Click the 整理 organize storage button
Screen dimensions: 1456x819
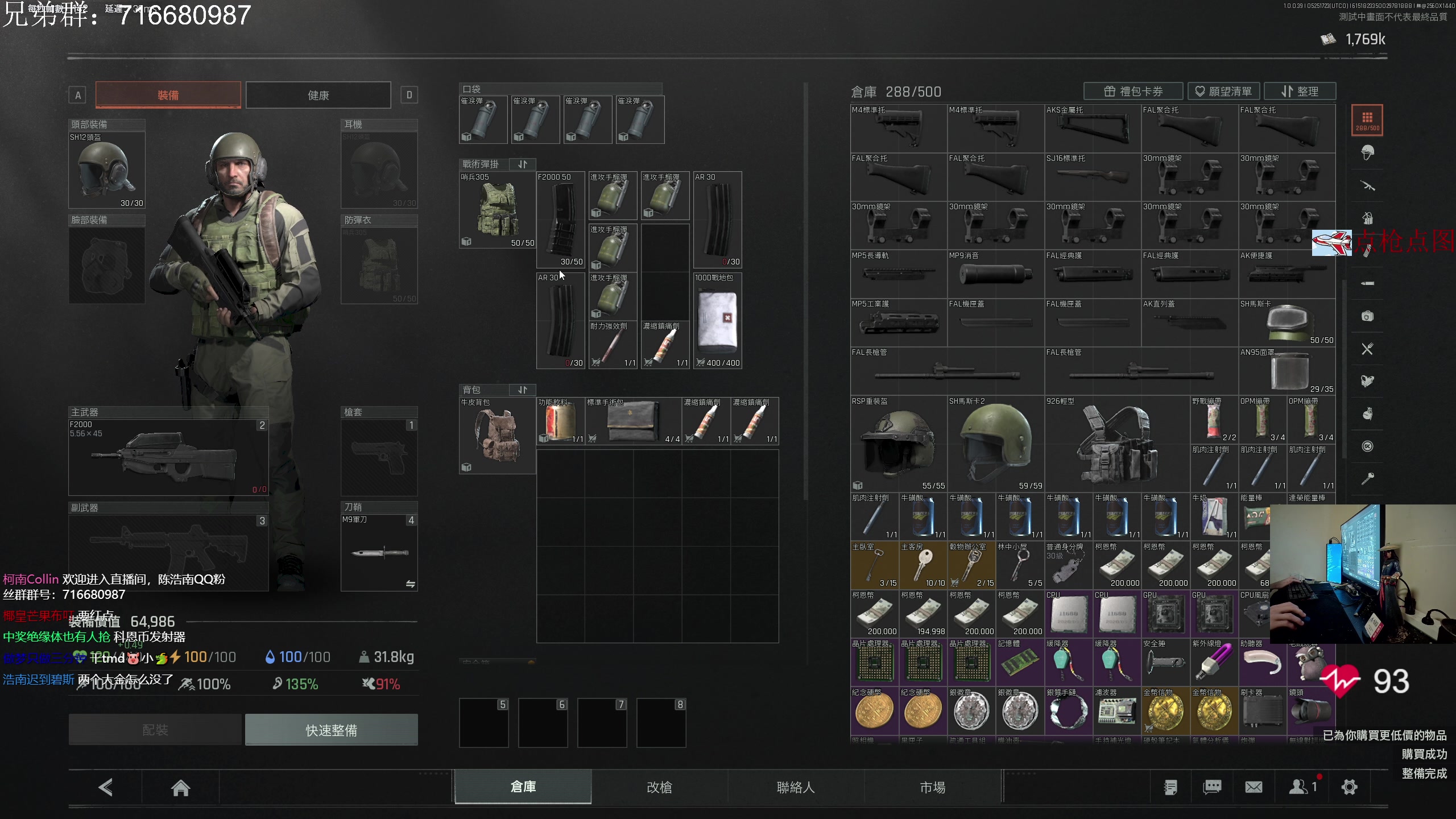point(1300,91)
